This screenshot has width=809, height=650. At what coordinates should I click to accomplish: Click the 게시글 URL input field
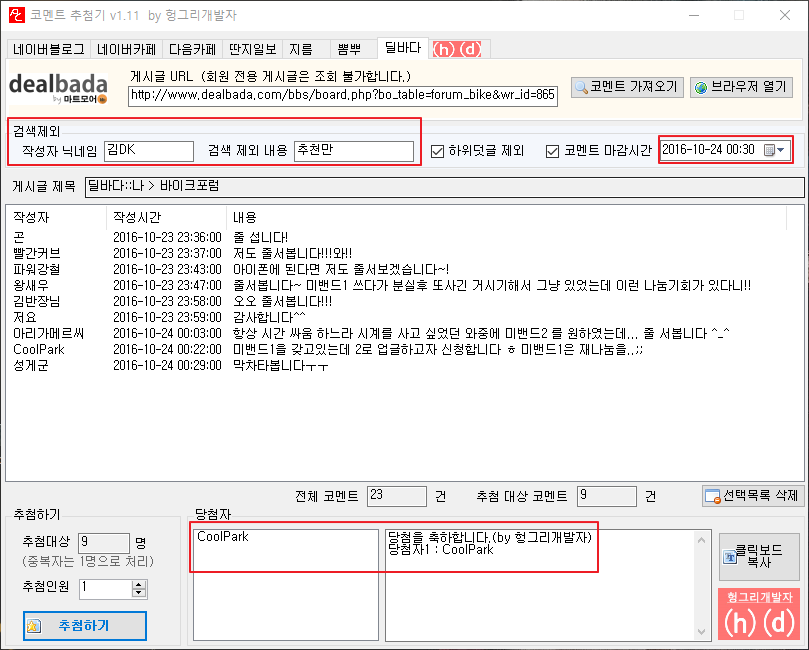(343, 95)
